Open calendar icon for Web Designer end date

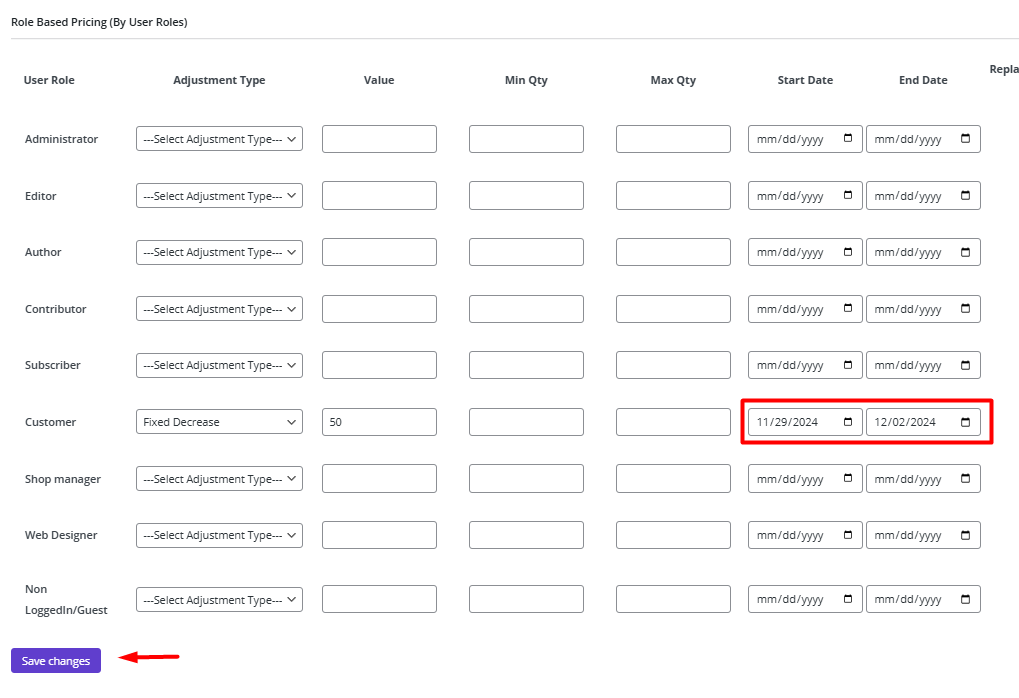click(x=965, y=535)
